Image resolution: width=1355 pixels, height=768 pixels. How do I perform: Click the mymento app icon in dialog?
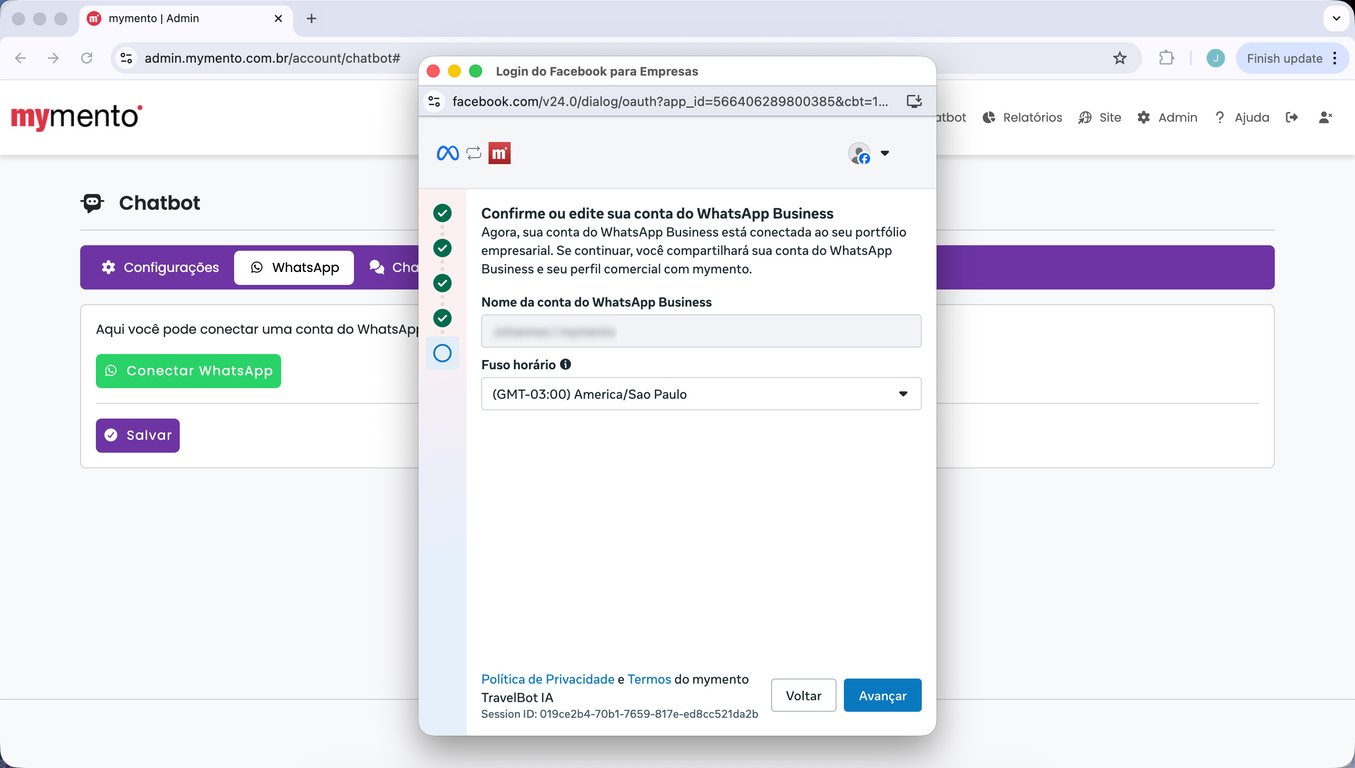click(x=500, y=153)
